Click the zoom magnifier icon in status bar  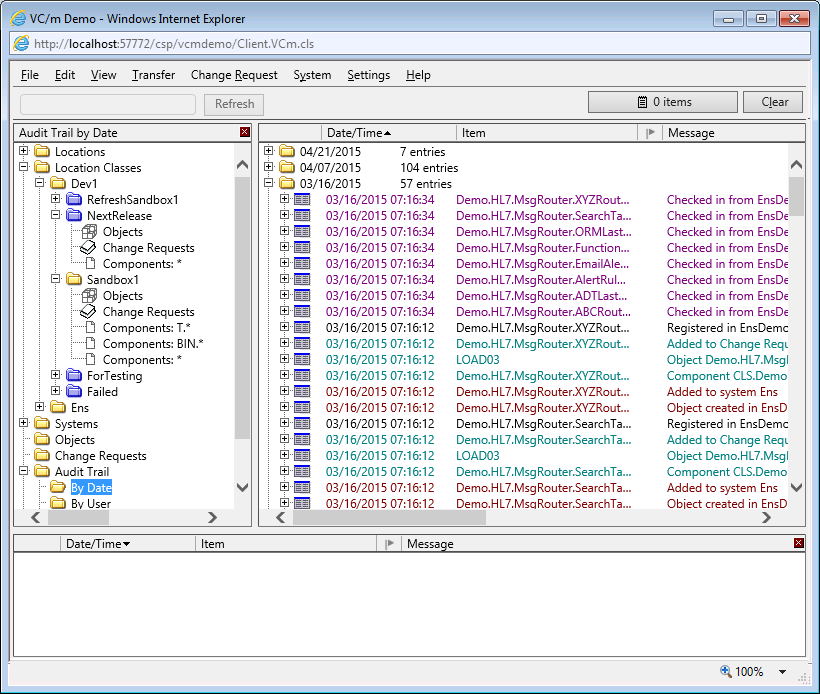pyautogui.click(x=725, y=672)
